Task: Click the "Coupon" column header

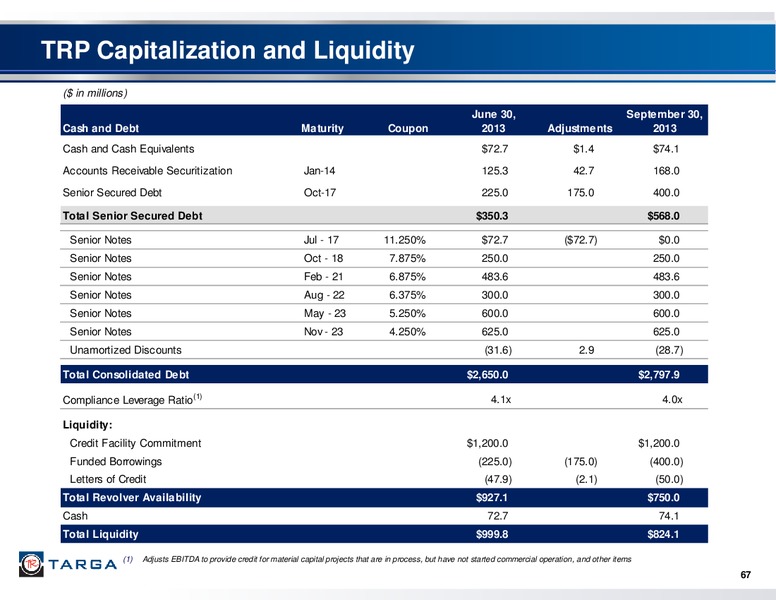Action: point(408,128)
